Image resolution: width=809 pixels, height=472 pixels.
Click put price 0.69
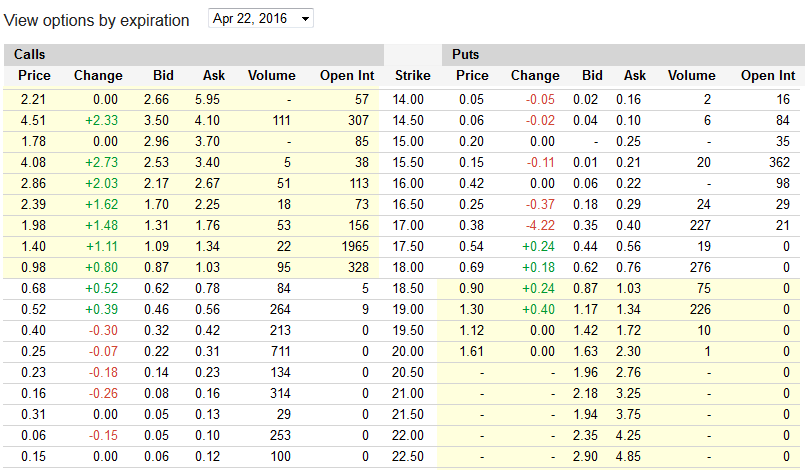point(471,268)
